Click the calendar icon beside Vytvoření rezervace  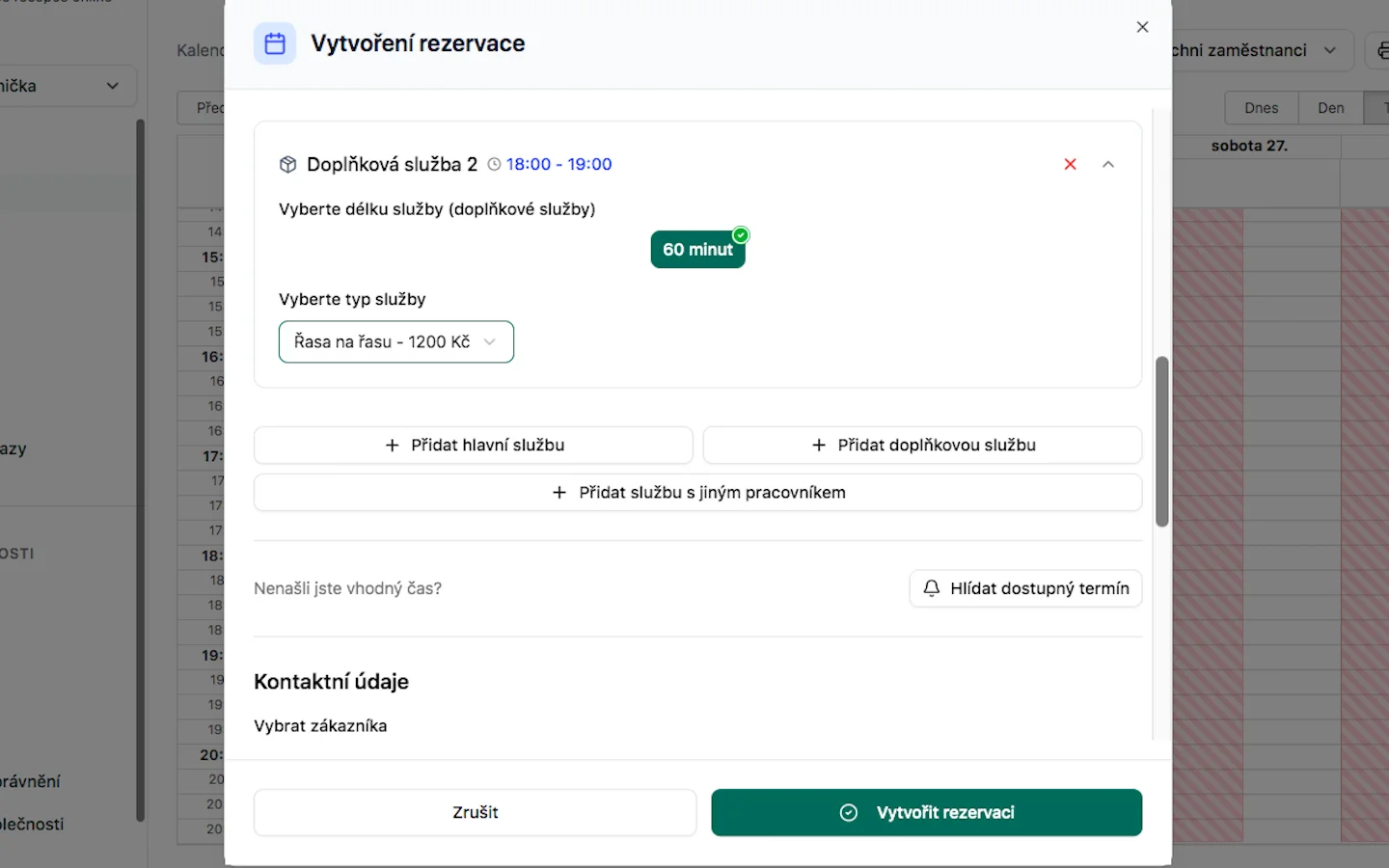(x=275, y=43)
